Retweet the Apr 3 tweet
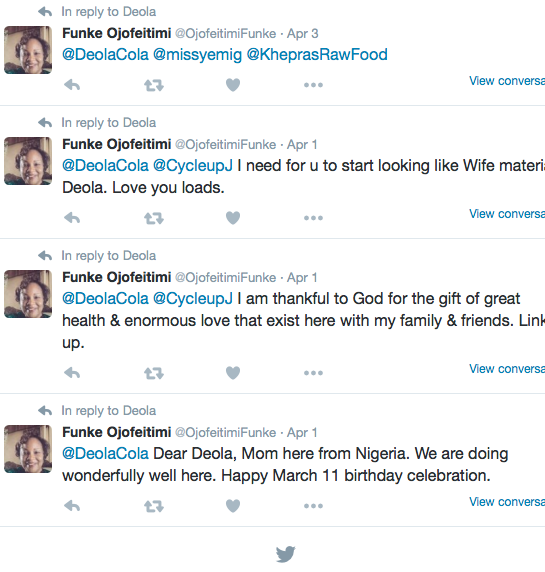 [x=154, y=86]
